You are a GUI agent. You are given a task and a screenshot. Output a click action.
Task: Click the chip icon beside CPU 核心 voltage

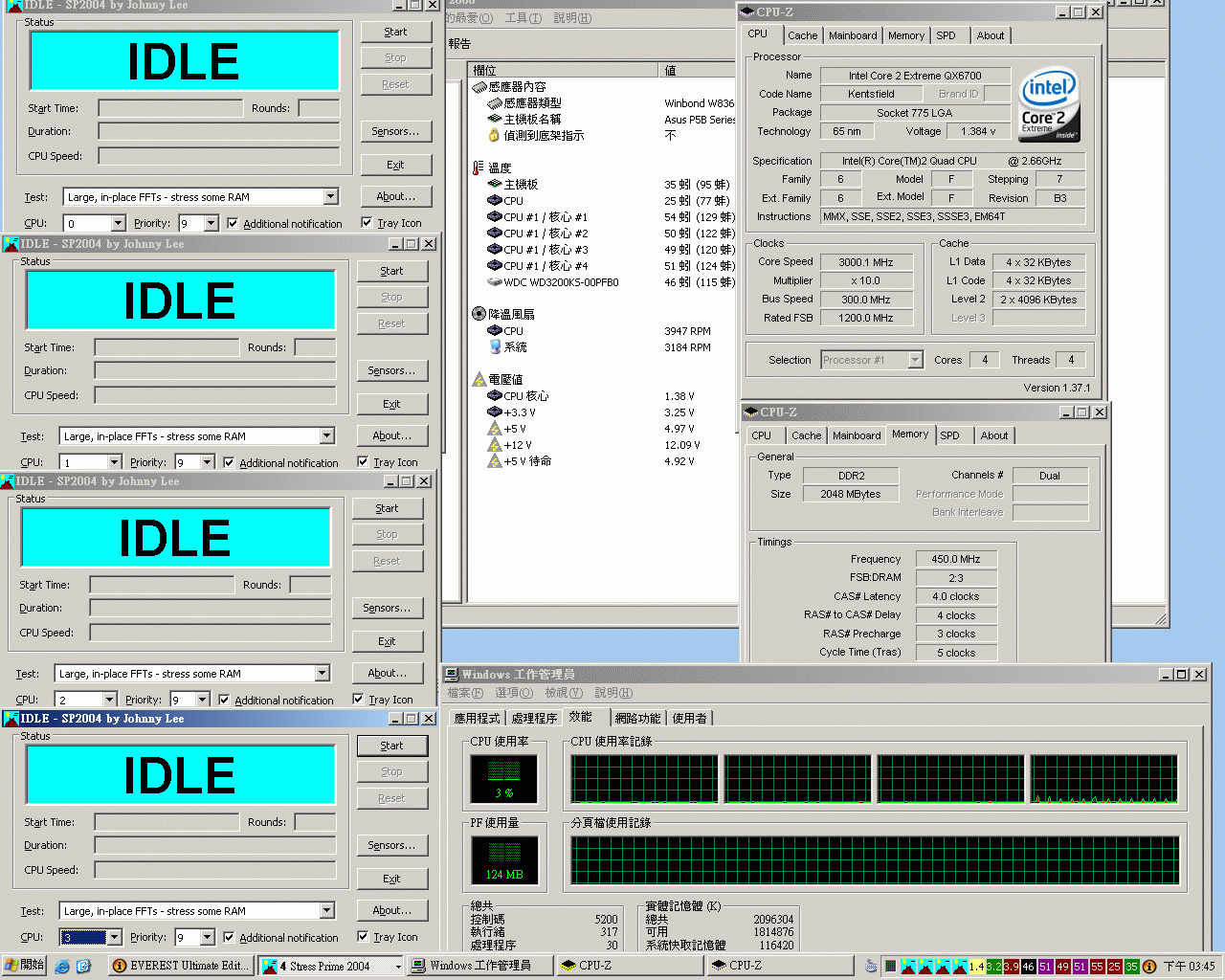pyautogui.click(x=495, y=396)
